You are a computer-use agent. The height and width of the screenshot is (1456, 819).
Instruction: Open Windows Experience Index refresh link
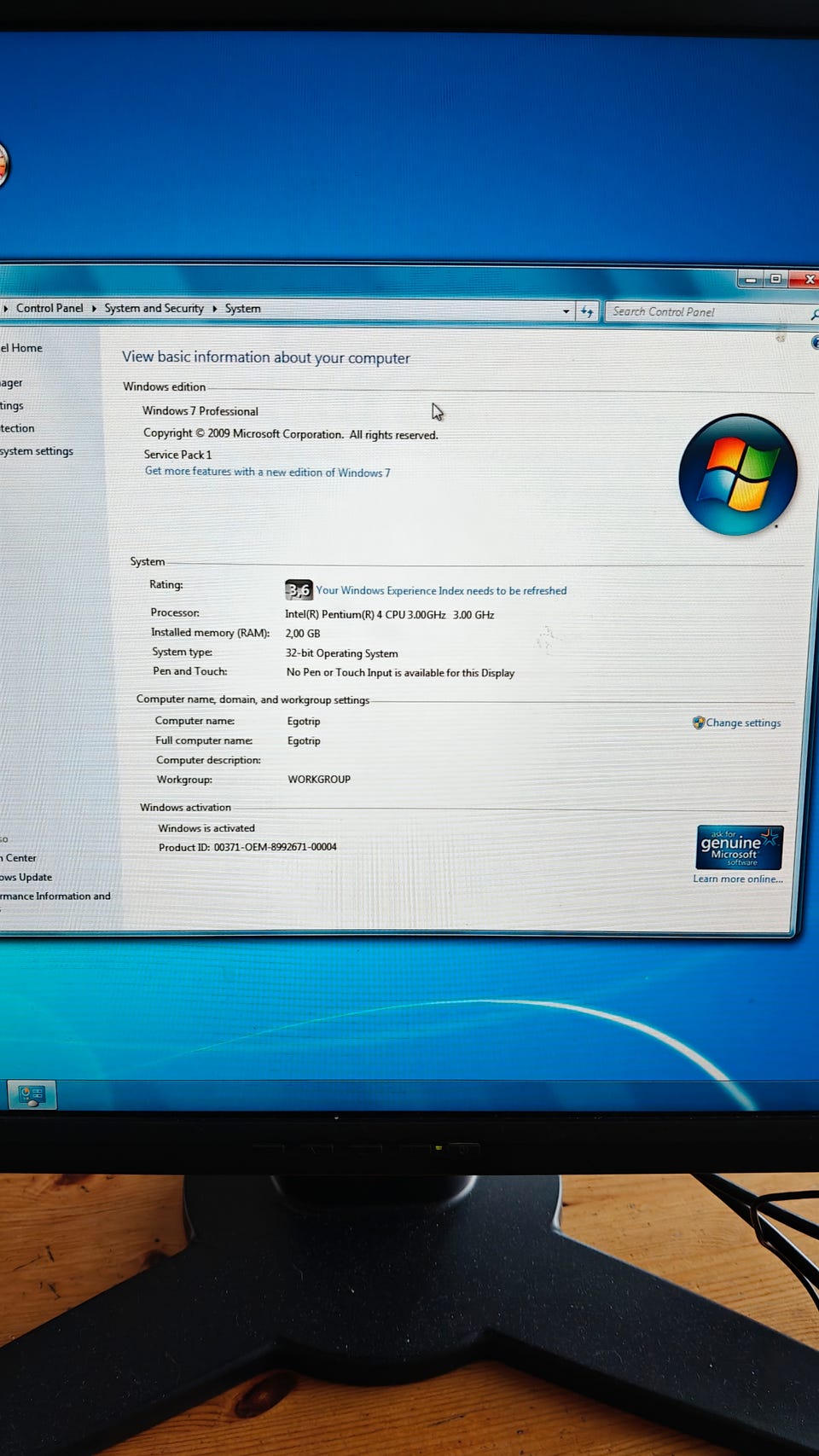[441, 590]
